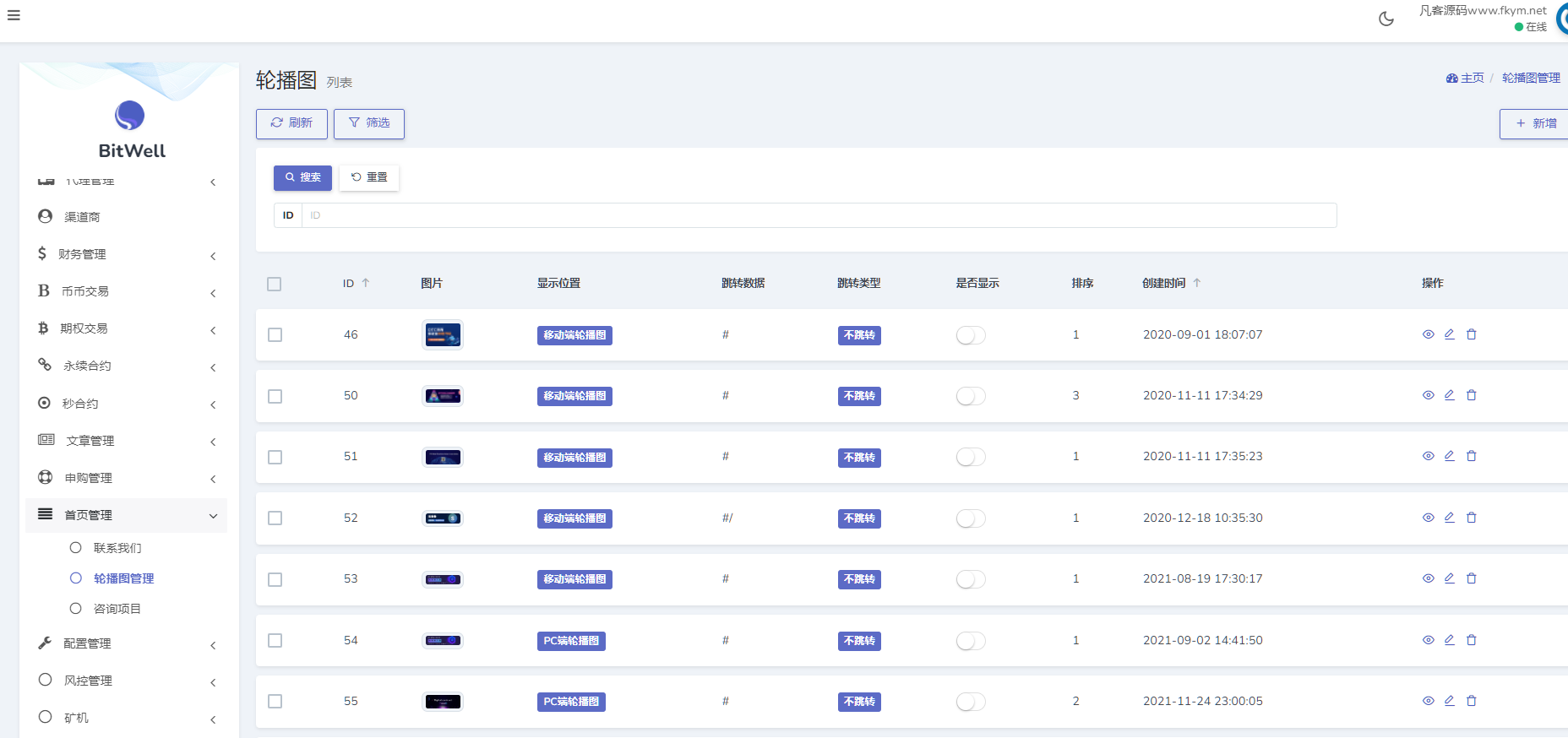Image resolution: width=1568 pixels, height=738 pixels.
Task: Collapse 首页管理 sidebar section
Action: point(127,515)
